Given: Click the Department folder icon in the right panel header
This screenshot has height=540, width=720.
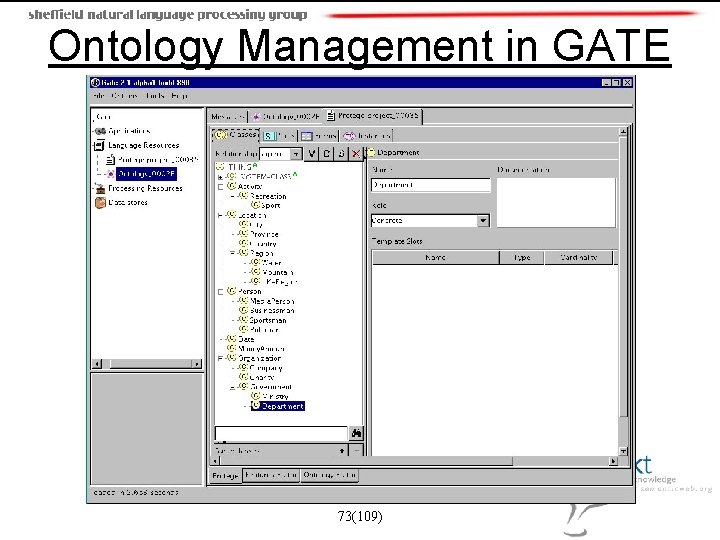Looking at the screenshot, I should pos(371,152).
